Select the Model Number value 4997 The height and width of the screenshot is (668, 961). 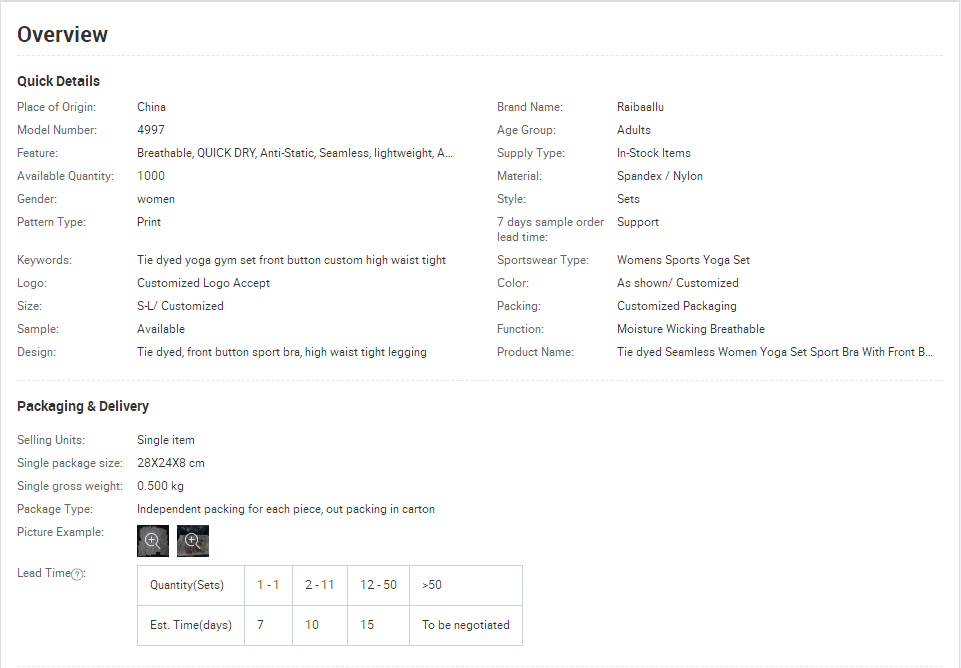pyautogui.click(x=151, y=130)
